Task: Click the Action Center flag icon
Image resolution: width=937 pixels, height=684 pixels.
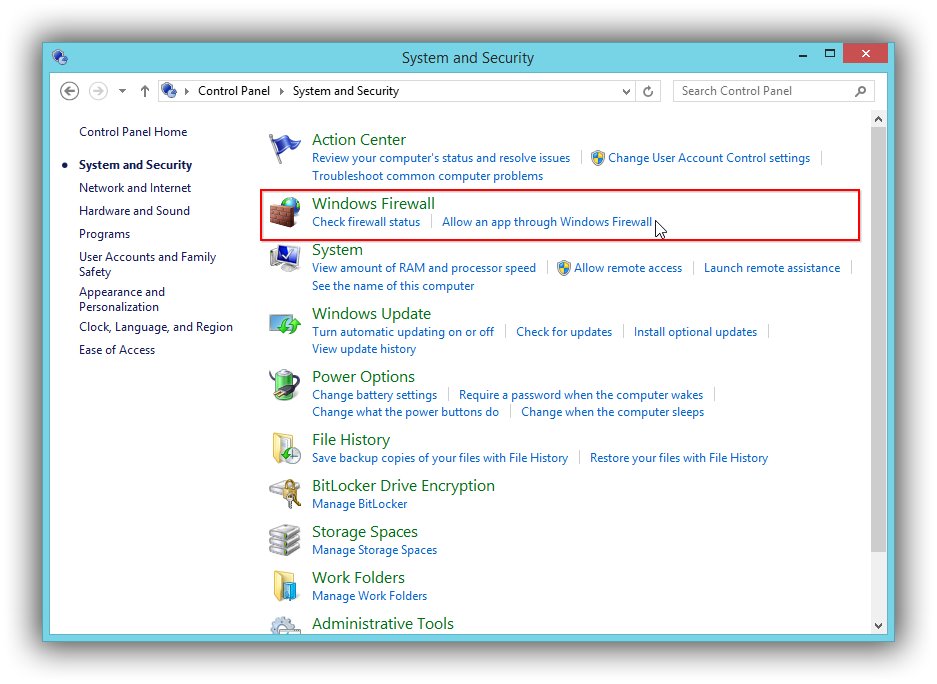Action: tap(284, 148)
